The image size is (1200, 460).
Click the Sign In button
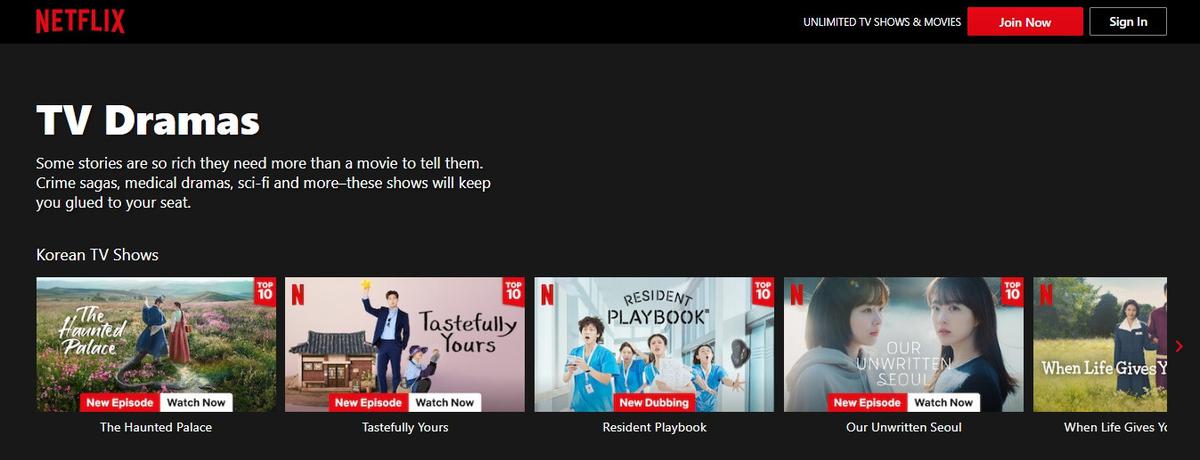(1128, 21)
